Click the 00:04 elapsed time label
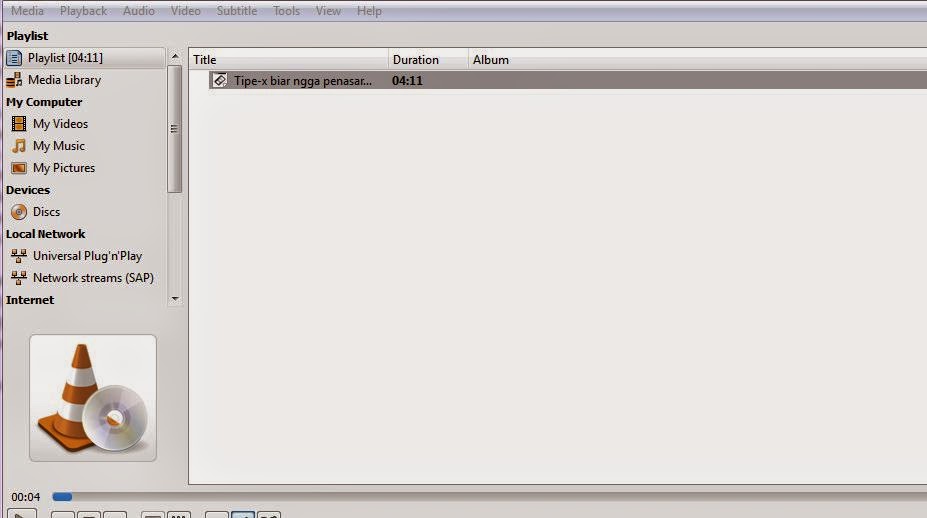The height and width of the screenshot is (518, 927). tap(25, 497)
